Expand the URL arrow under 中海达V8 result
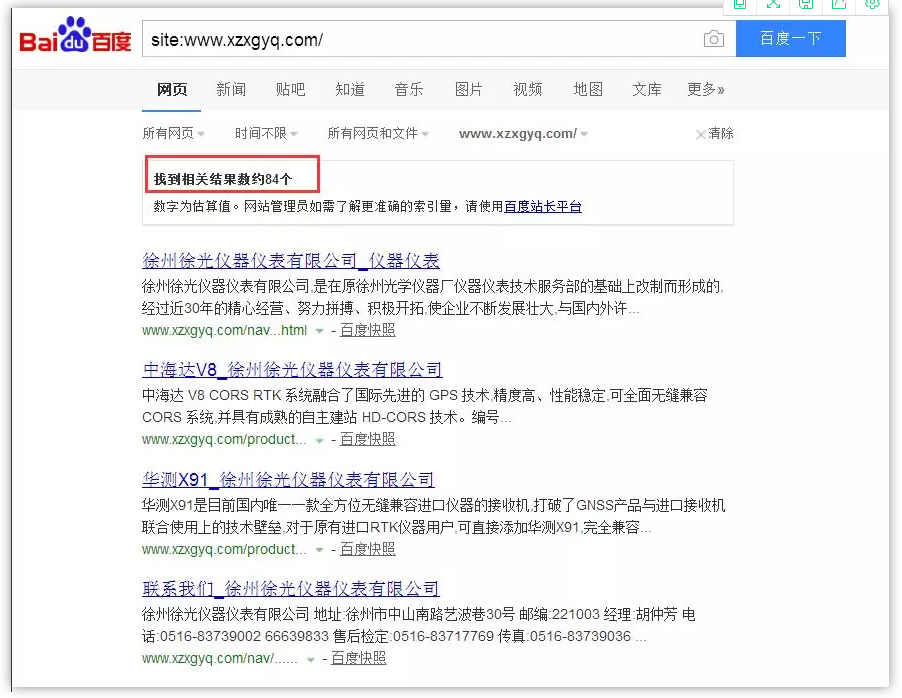902x698 pixels. point(319,440)
